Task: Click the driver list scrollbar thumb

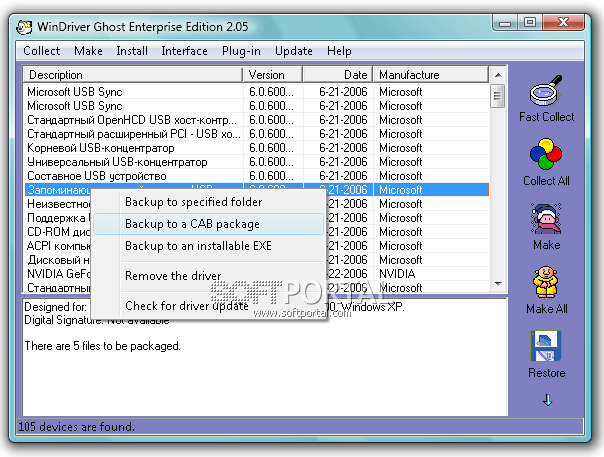Action: click(x=497, y=96)
